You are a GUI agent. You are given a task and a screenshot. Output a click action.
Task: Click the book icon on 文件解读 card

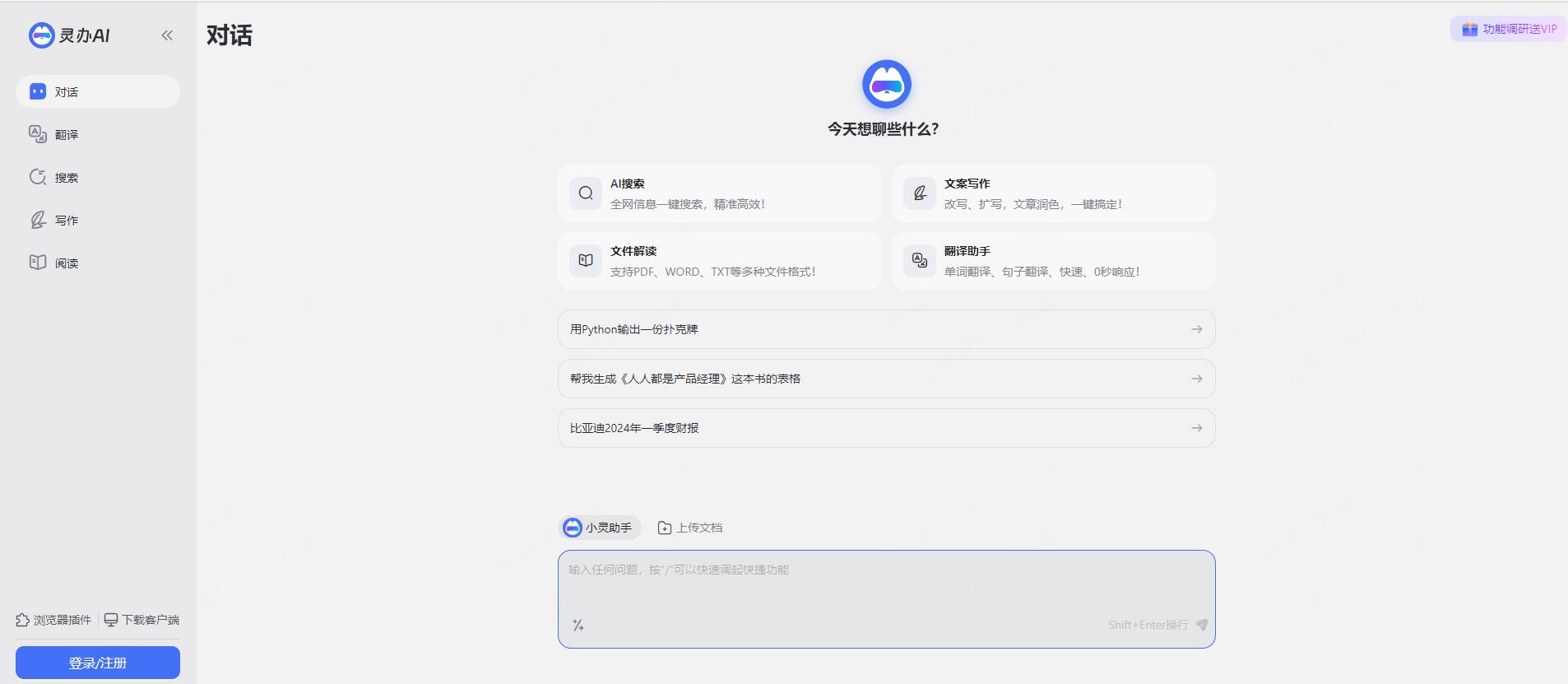click(x=586, y=261)
